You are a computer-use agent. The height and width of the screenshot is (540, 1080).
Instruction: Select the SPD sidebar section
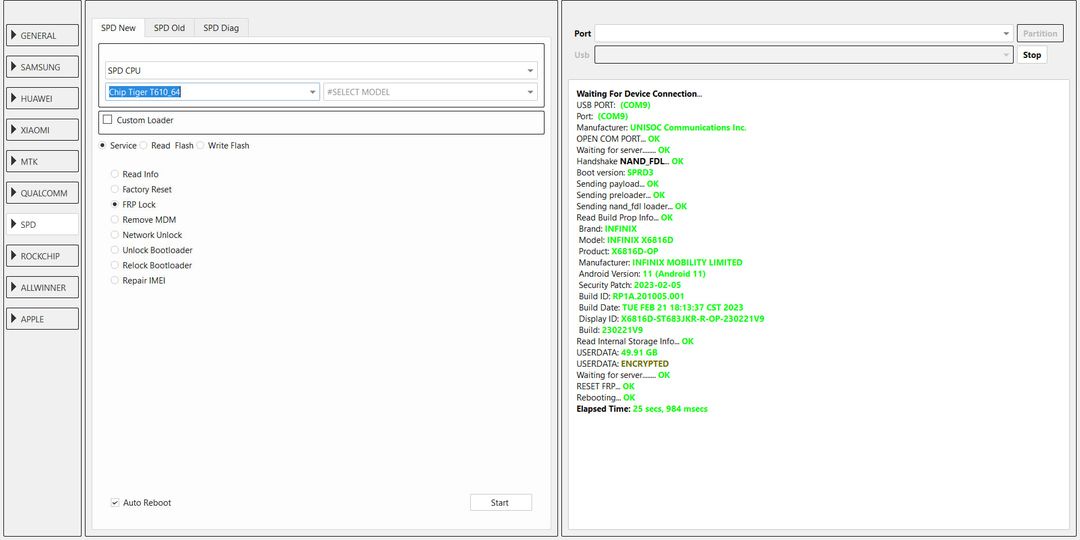(x=43, y=225)
